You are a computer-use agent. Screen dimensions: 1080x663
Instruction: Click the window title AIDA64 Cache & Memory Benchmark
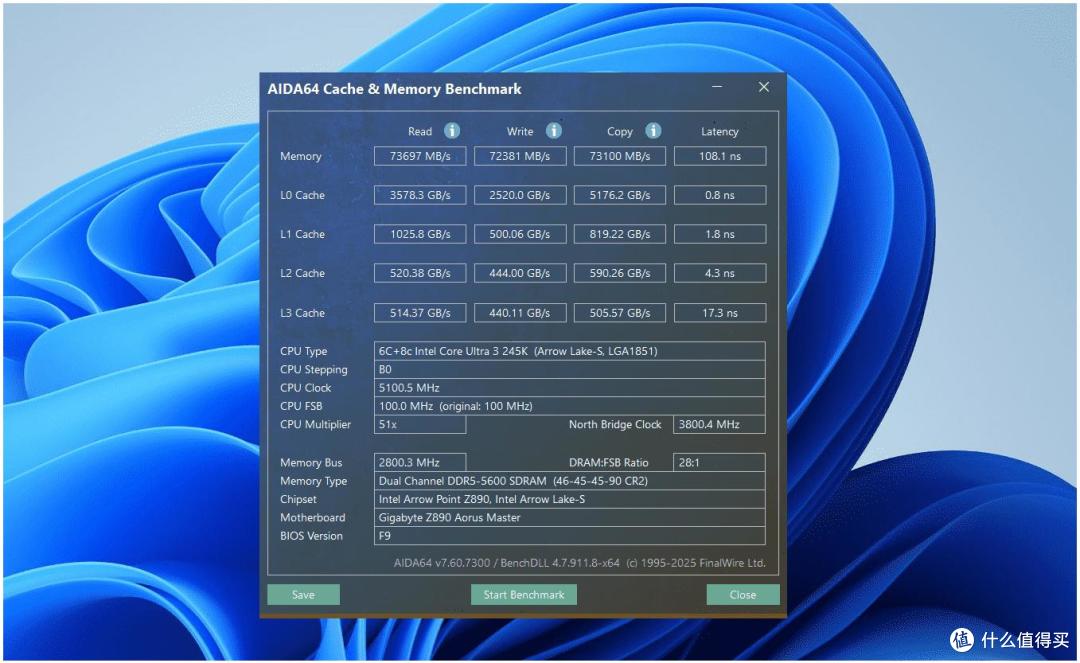click(x=394, y=89)
